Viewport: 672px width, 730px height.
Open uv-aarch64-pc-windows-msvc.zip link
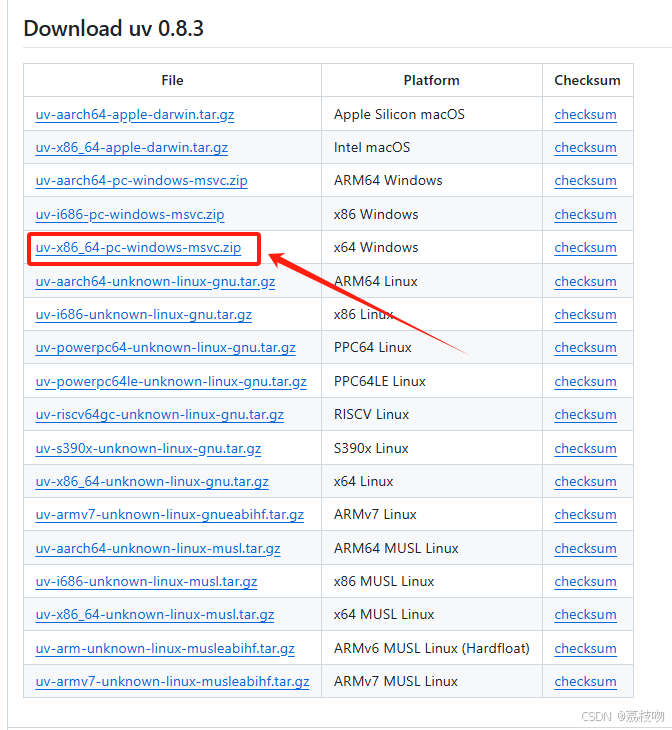click(x=142, y=181)
